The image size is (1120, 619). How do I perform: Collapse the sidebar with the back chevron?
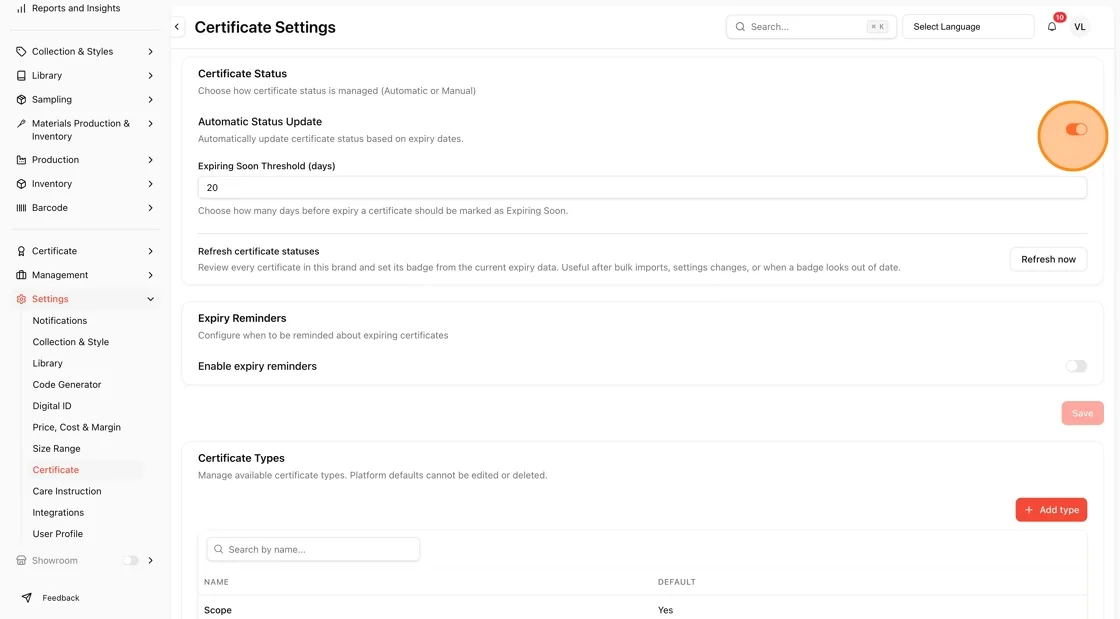[x=177, y=27]
